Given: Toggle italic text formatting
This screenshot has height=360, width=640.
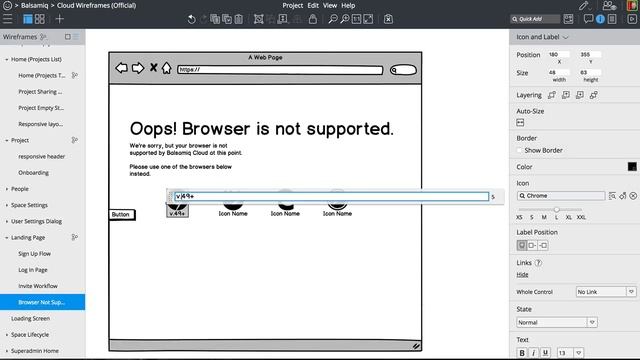Looking at the screenshot, I should coord(533,353).
